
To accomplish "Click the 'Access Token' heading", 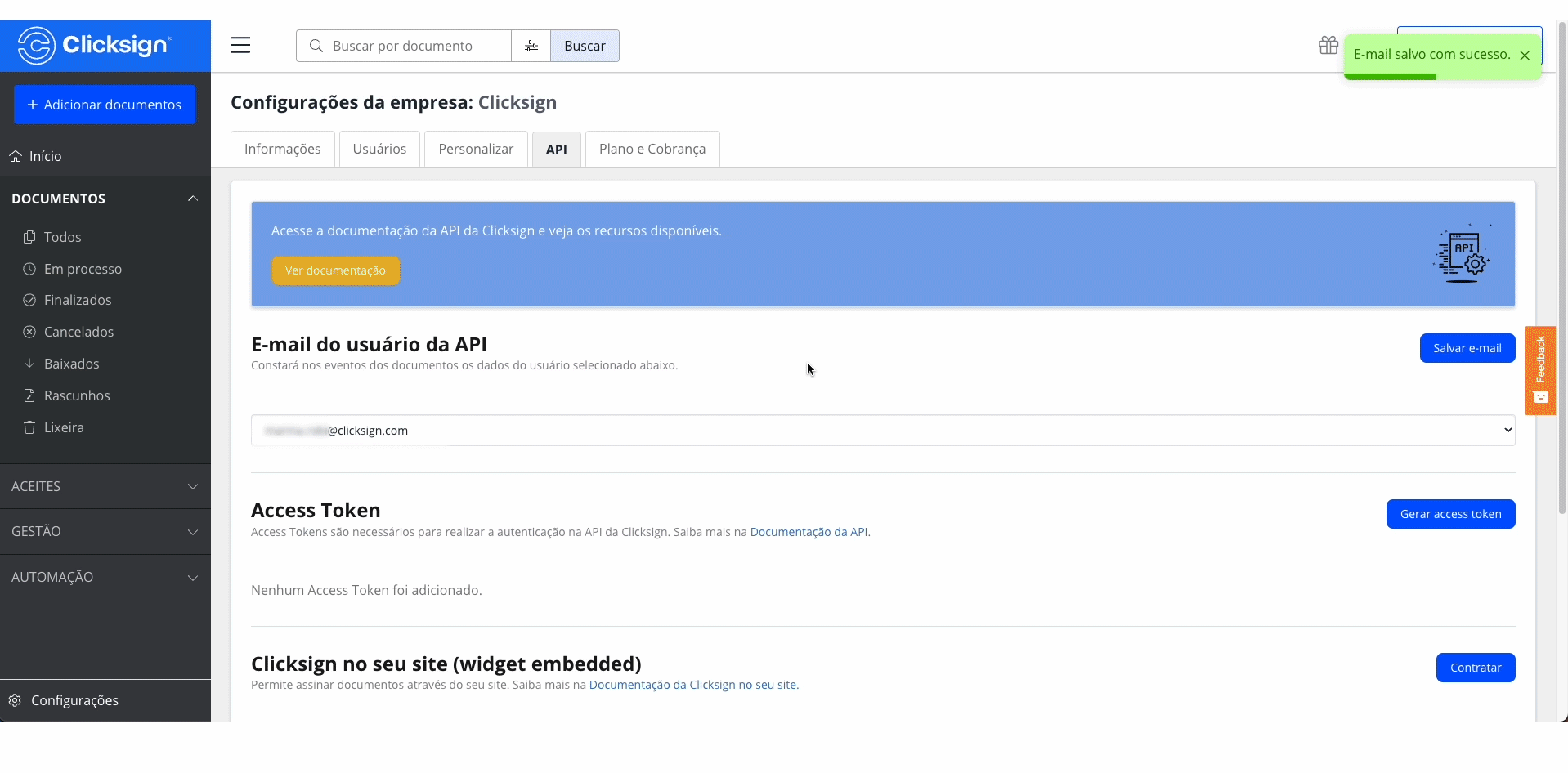I will (x=316, y=510).
